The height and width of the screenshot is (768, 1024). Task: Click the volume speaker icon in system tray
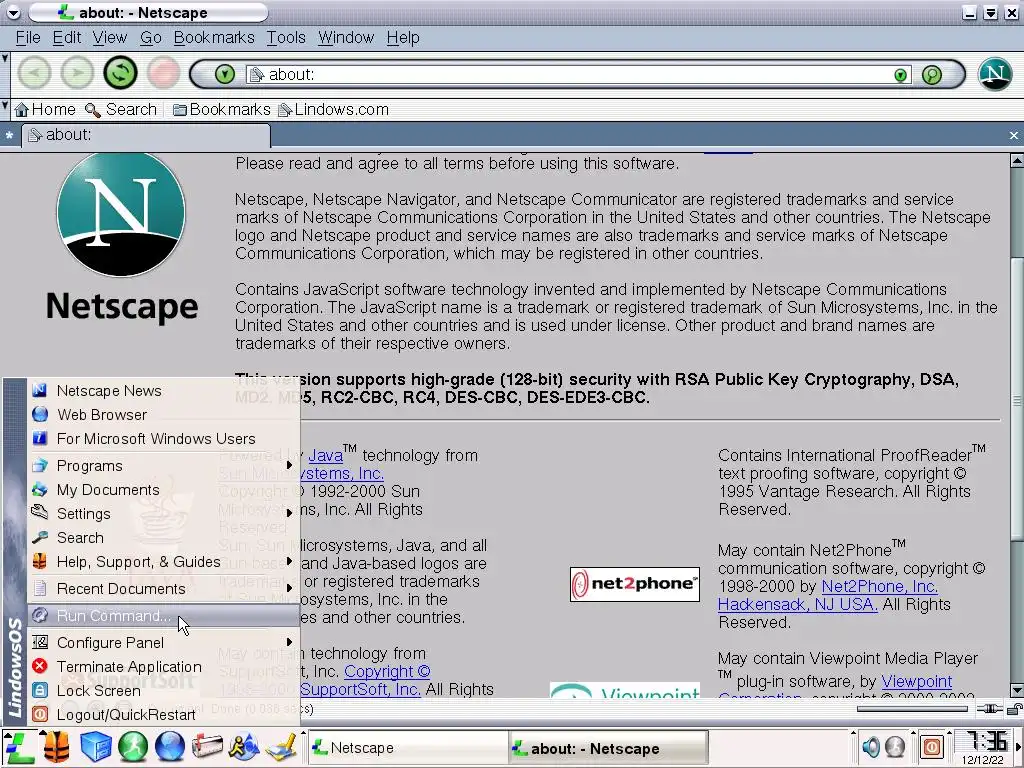pos(871,746)
